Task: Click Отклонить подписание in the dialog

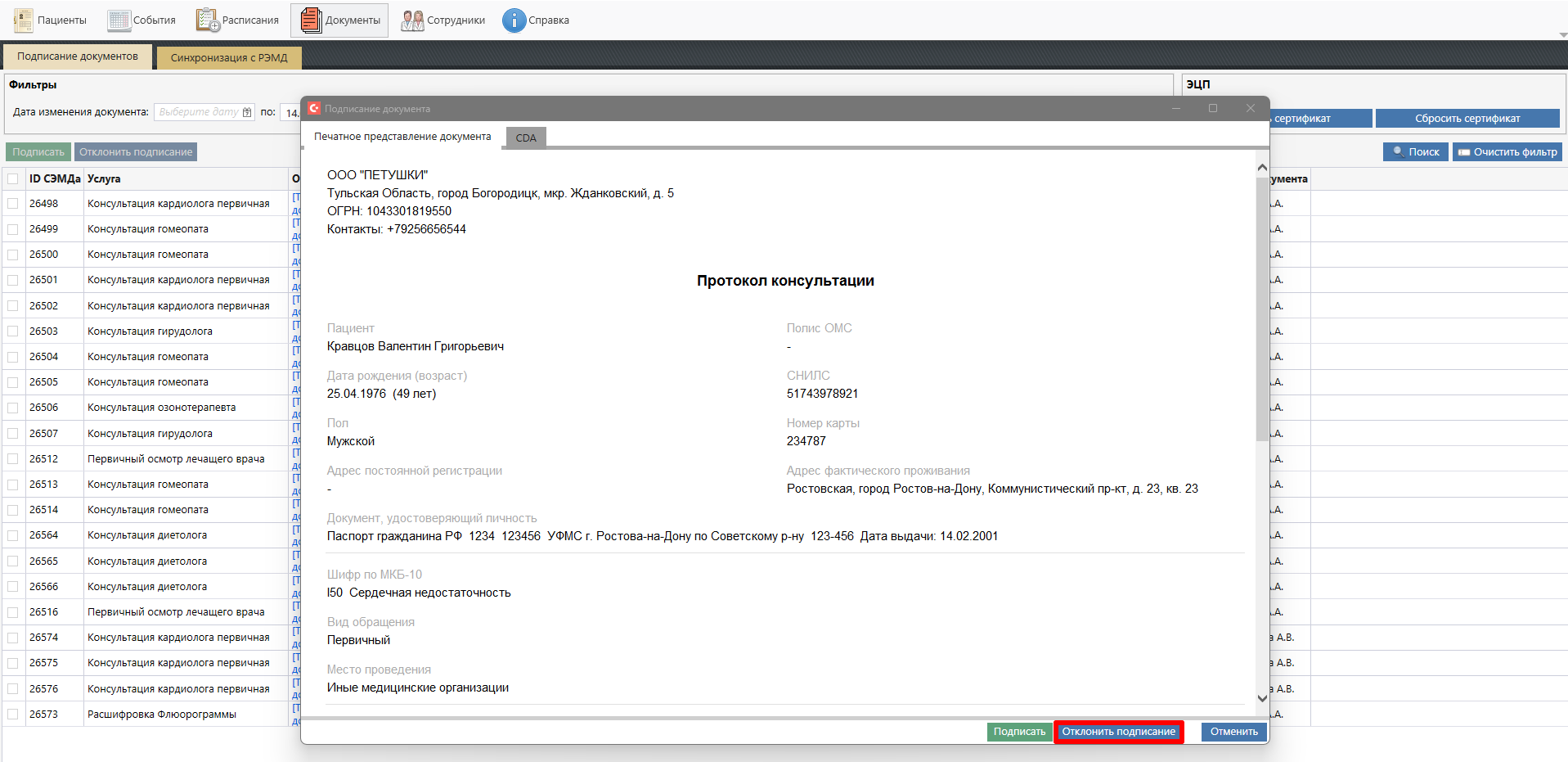Action: (x=1118, y=732)
